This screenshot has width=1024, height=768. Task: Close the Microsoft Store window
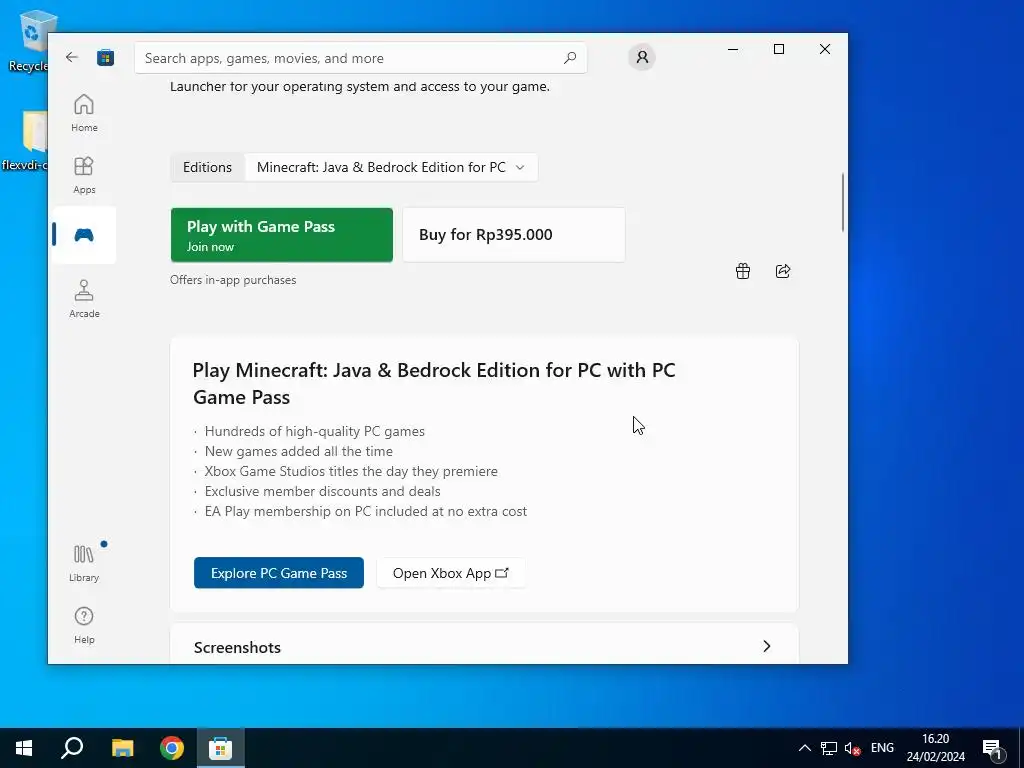[825, 49]
